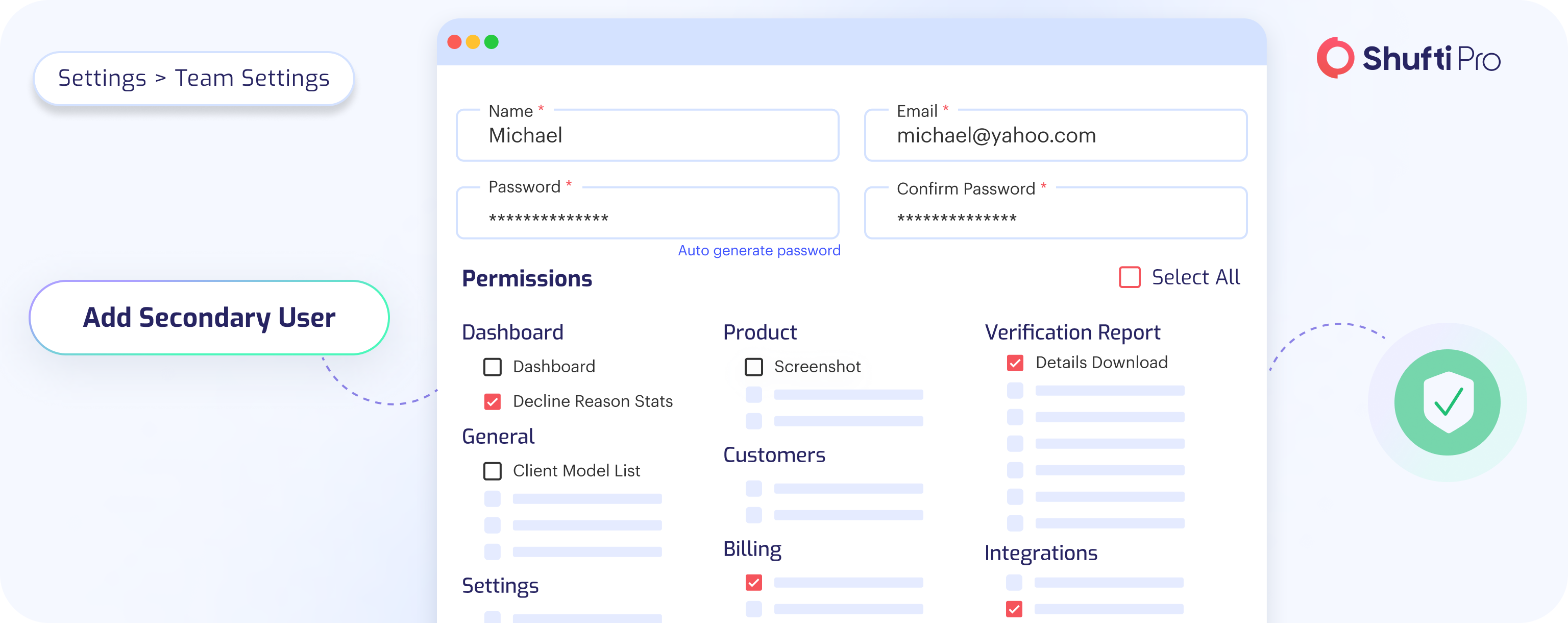
Task: Click the Integrations section heading
Action: (x=1041, y=553)
